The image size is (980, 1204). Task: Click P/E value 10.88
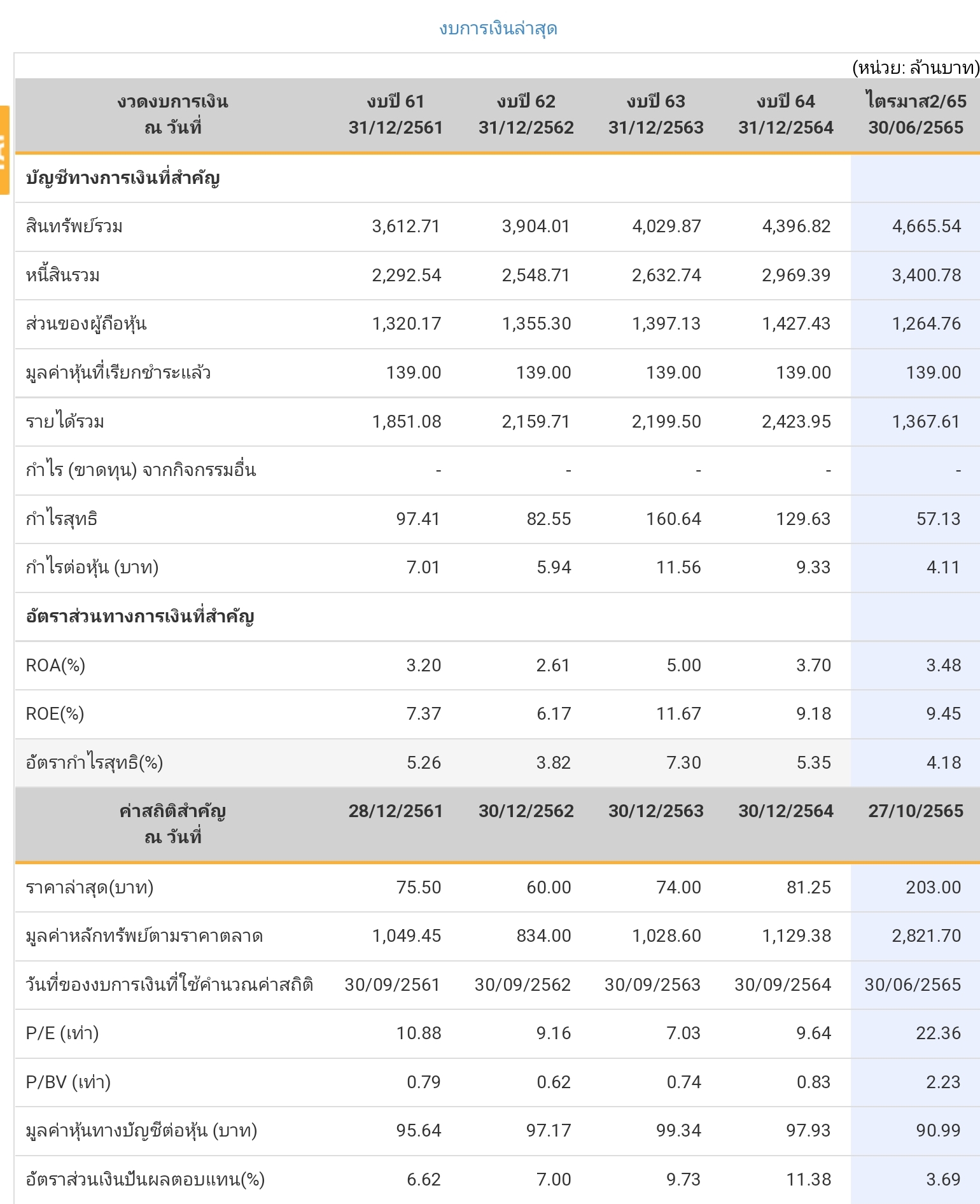coord(419,1033)
